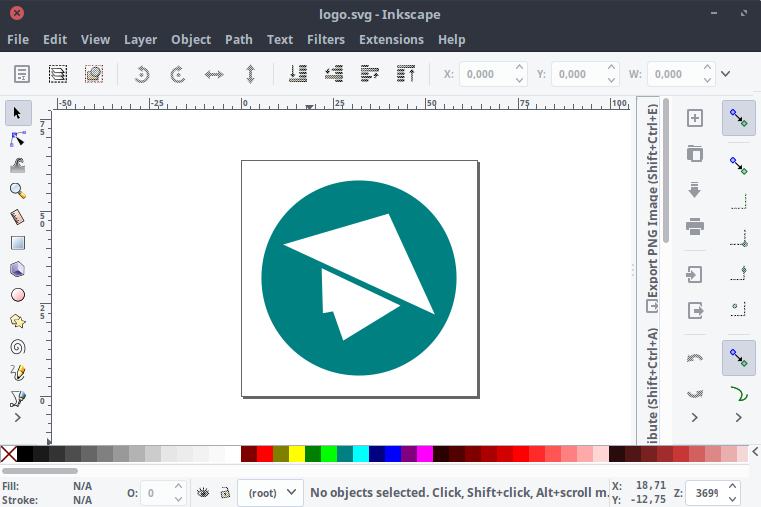
Task: Open the Extensions menu
Action: (391, 40)
